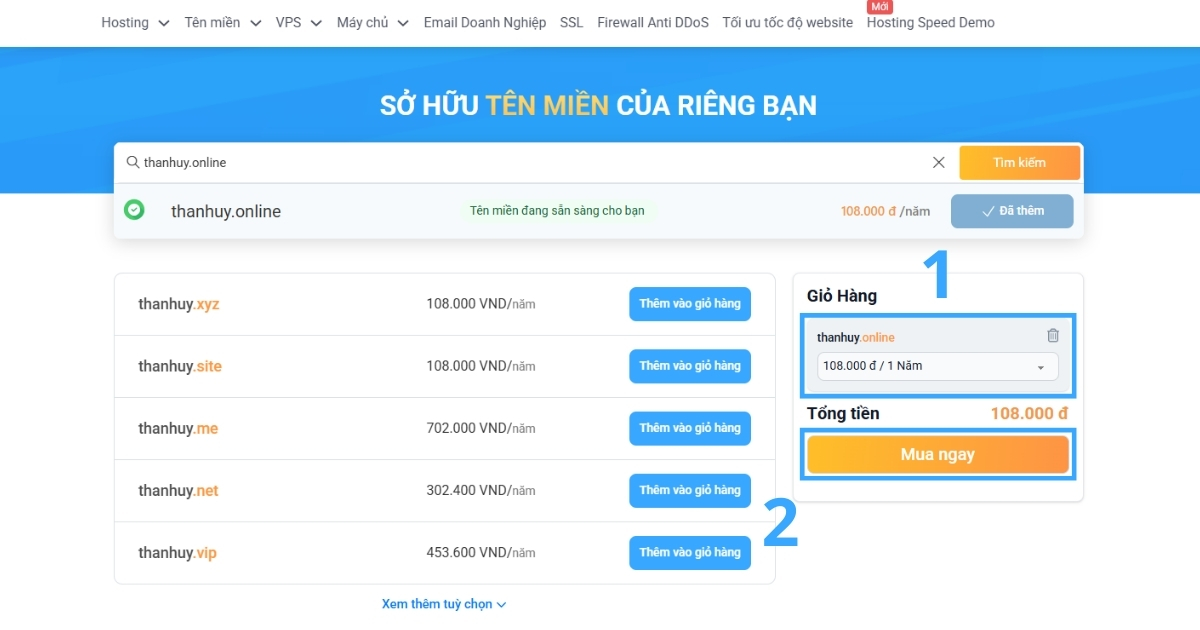Open the SSL menu item
This screenshot has height=630, width=1200.
(570, 22)
